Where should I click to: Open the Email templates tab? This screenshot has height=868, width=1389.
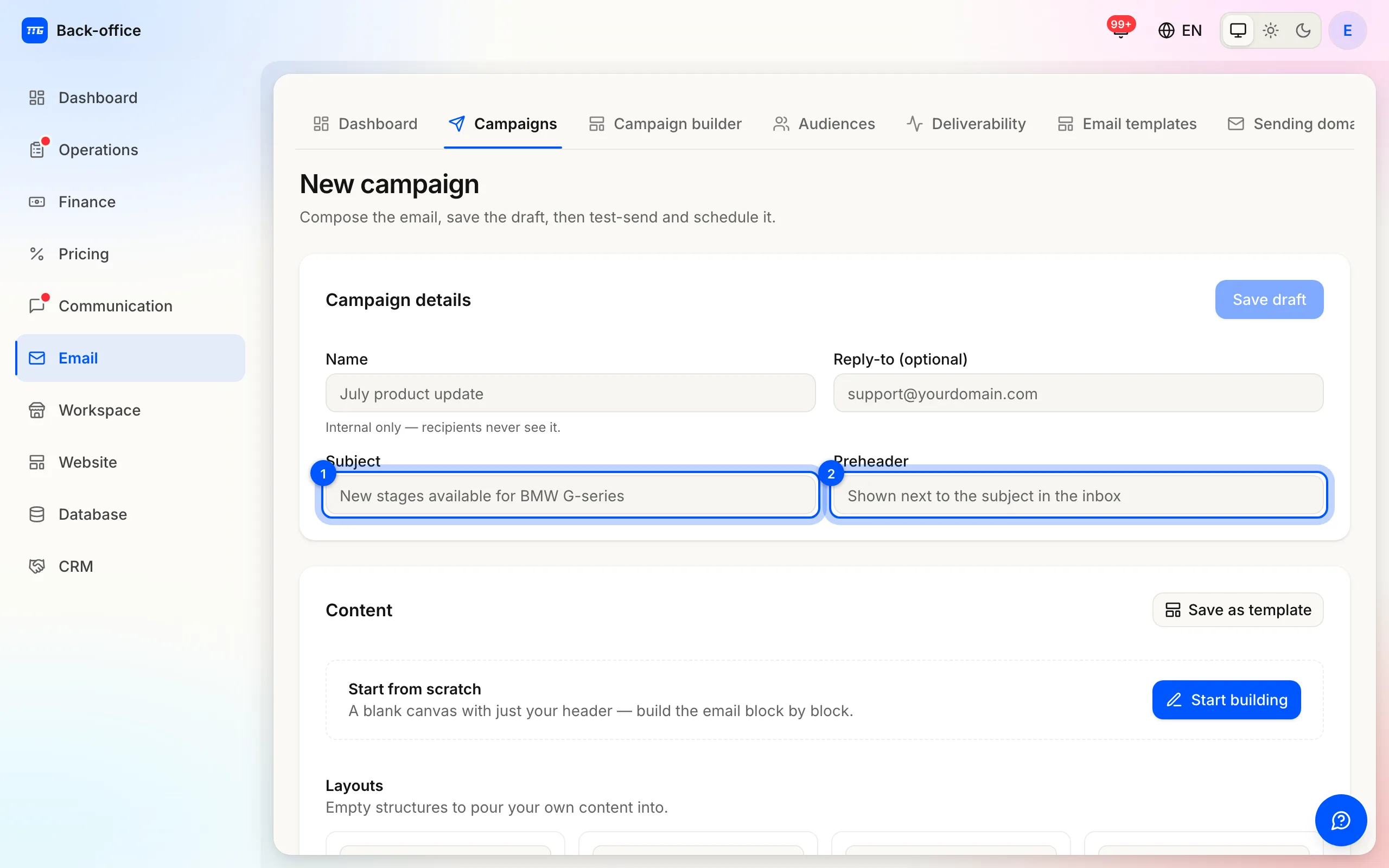pos(1127,124)
